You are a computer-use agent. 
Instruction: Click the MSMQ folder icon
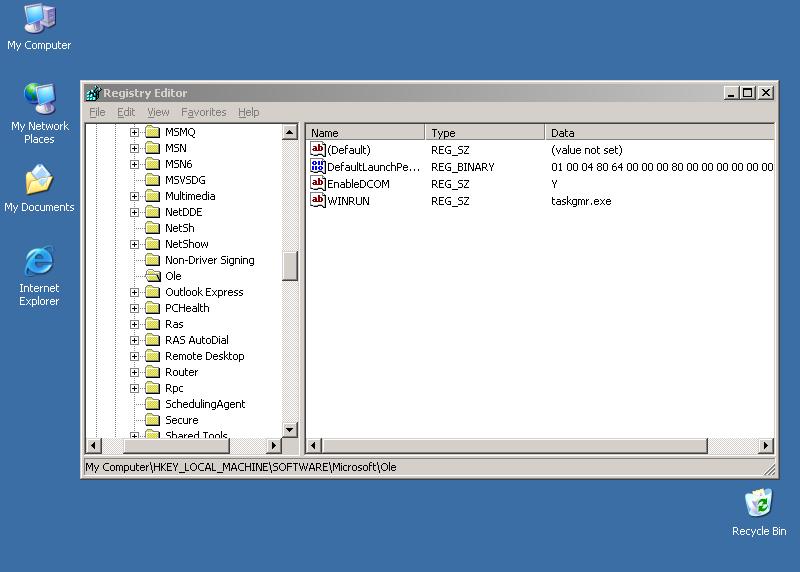[x=153, y=132]
